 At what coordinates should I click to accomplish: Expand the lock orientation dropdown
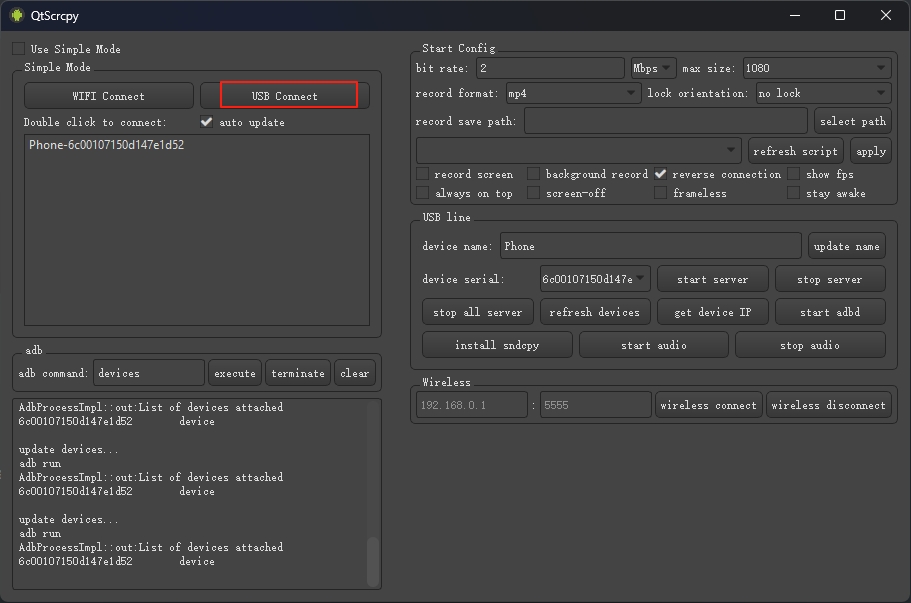coord(822,93)
